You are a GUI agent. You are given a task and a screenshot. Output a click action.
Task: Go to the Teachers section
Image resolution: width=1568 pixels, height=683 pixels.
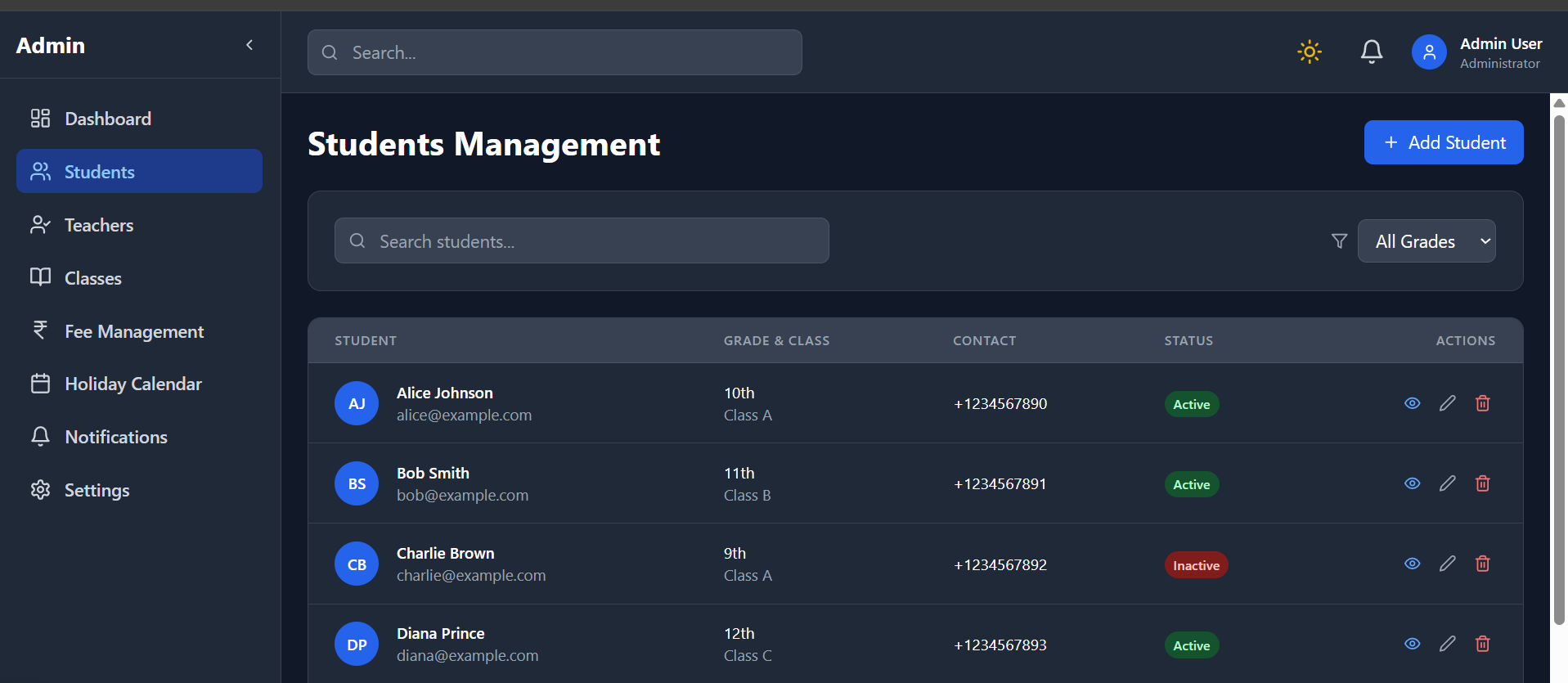(x=139, y=225)
